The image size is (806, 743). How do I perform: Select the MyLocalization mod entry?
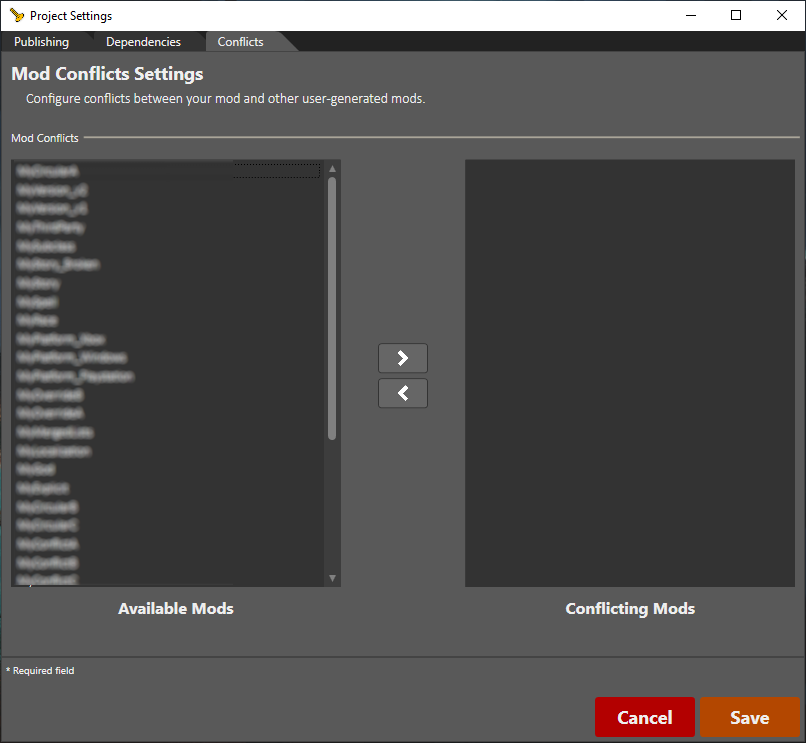click(x=55, y=451)
